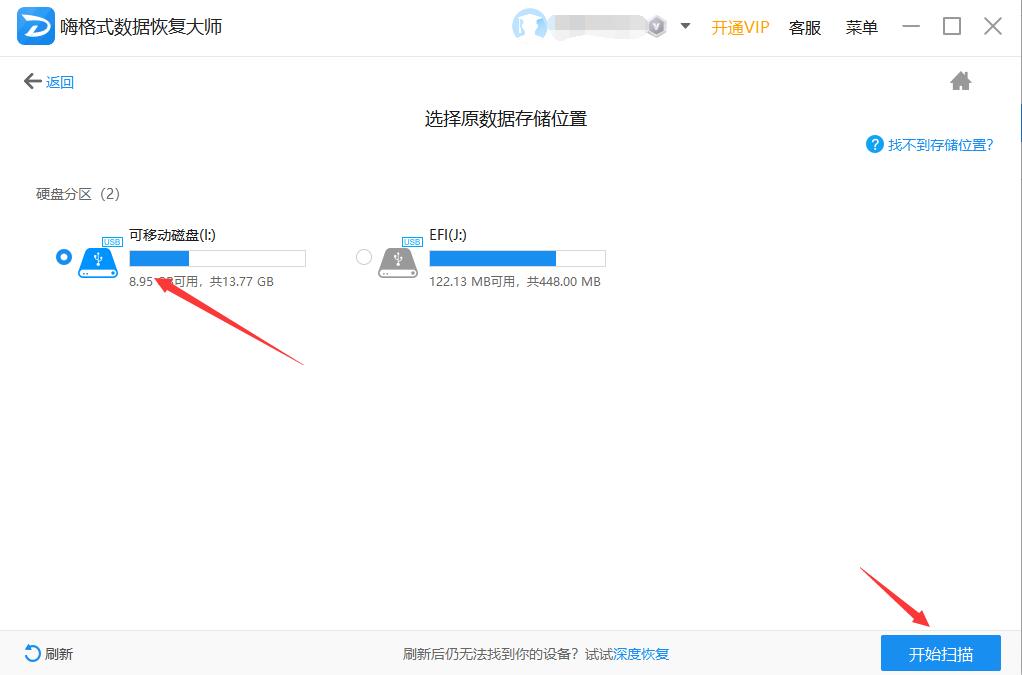1022x675 pixels.
Task: Click the EFI (J:) USB drive icon
Action: coord(398,259)
